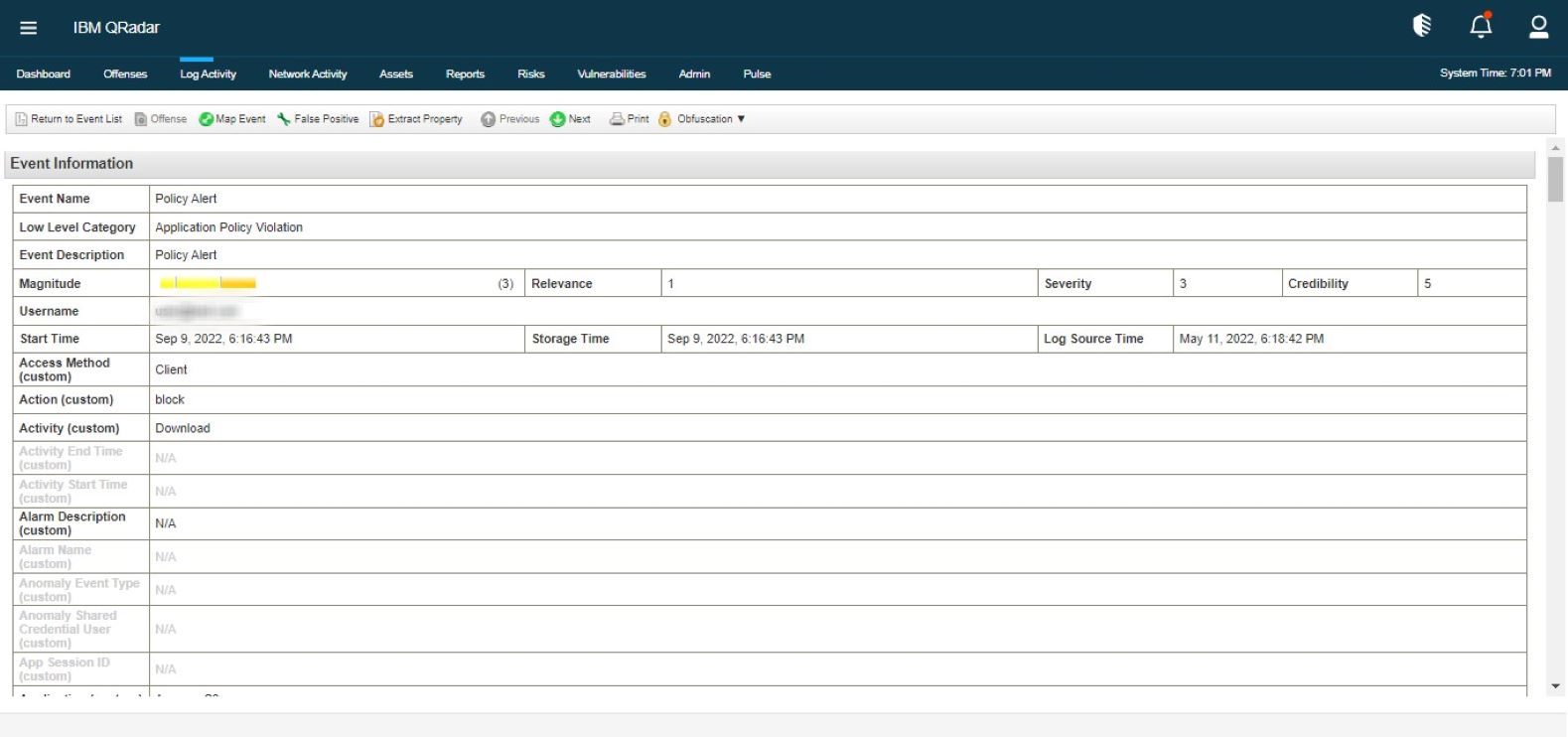Print the event details
Image resolution: width=1568 pixels, height=737 pixels.
pyautogui.click(x=630, y=119)
